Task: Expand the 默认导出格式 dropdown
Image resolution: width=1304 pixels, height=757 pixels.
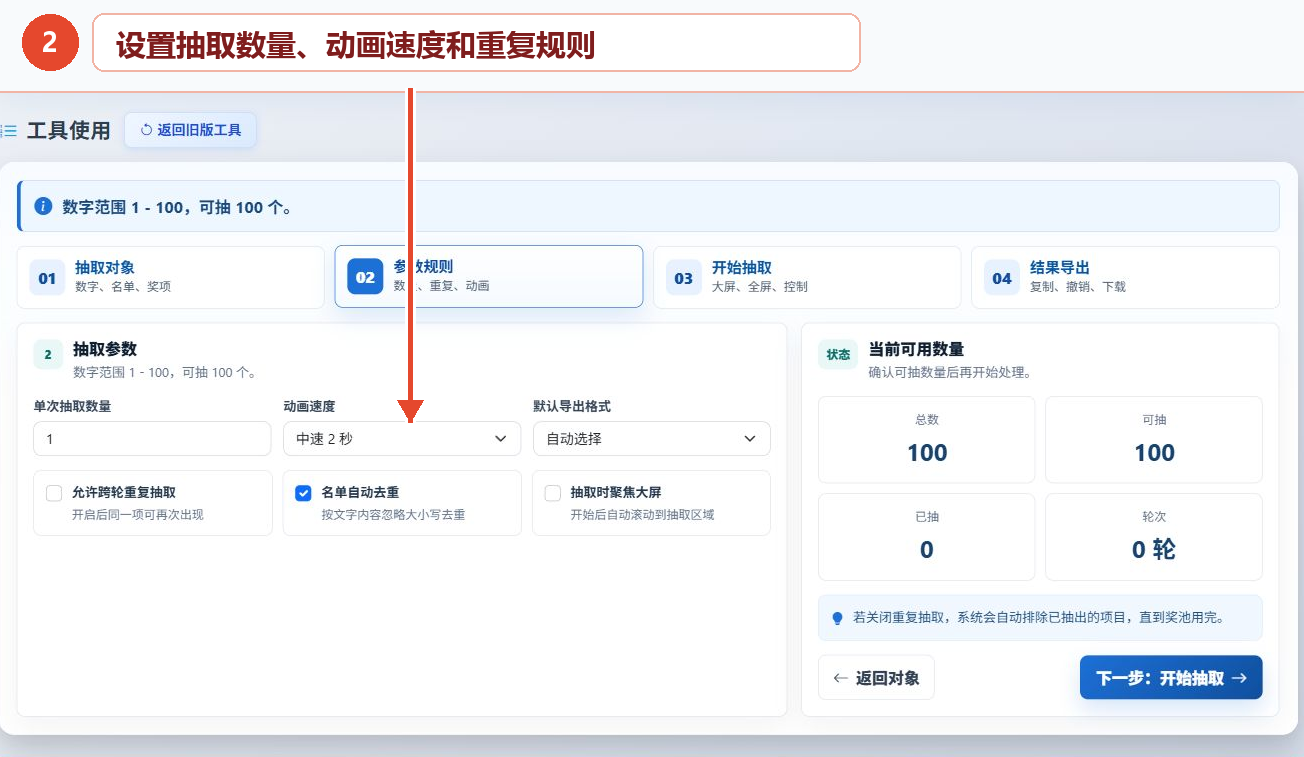Action: [652, 439]
